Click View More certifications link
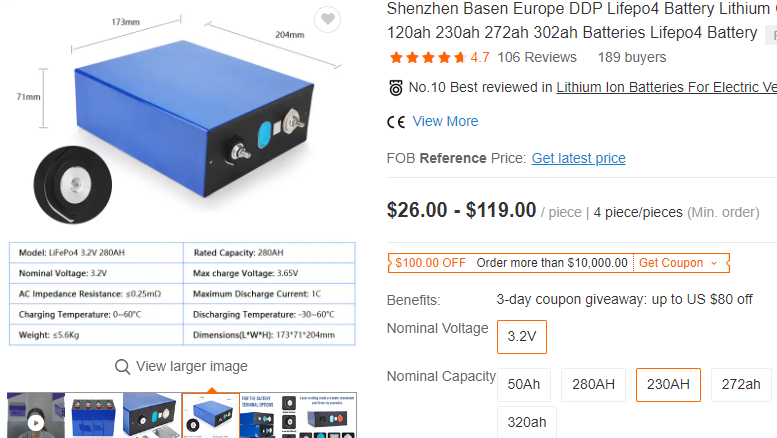The width and height of the screenshot is (777, 438). click(445, 121)
